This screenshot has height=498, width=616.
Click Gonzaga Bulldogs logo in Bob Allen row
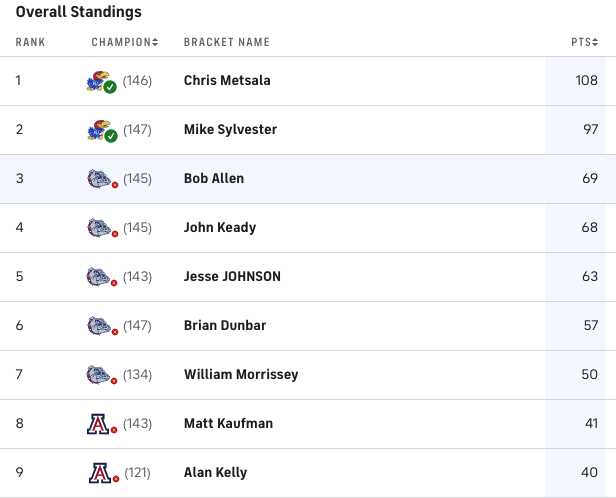pyautogui.click(x=99, y=179)
